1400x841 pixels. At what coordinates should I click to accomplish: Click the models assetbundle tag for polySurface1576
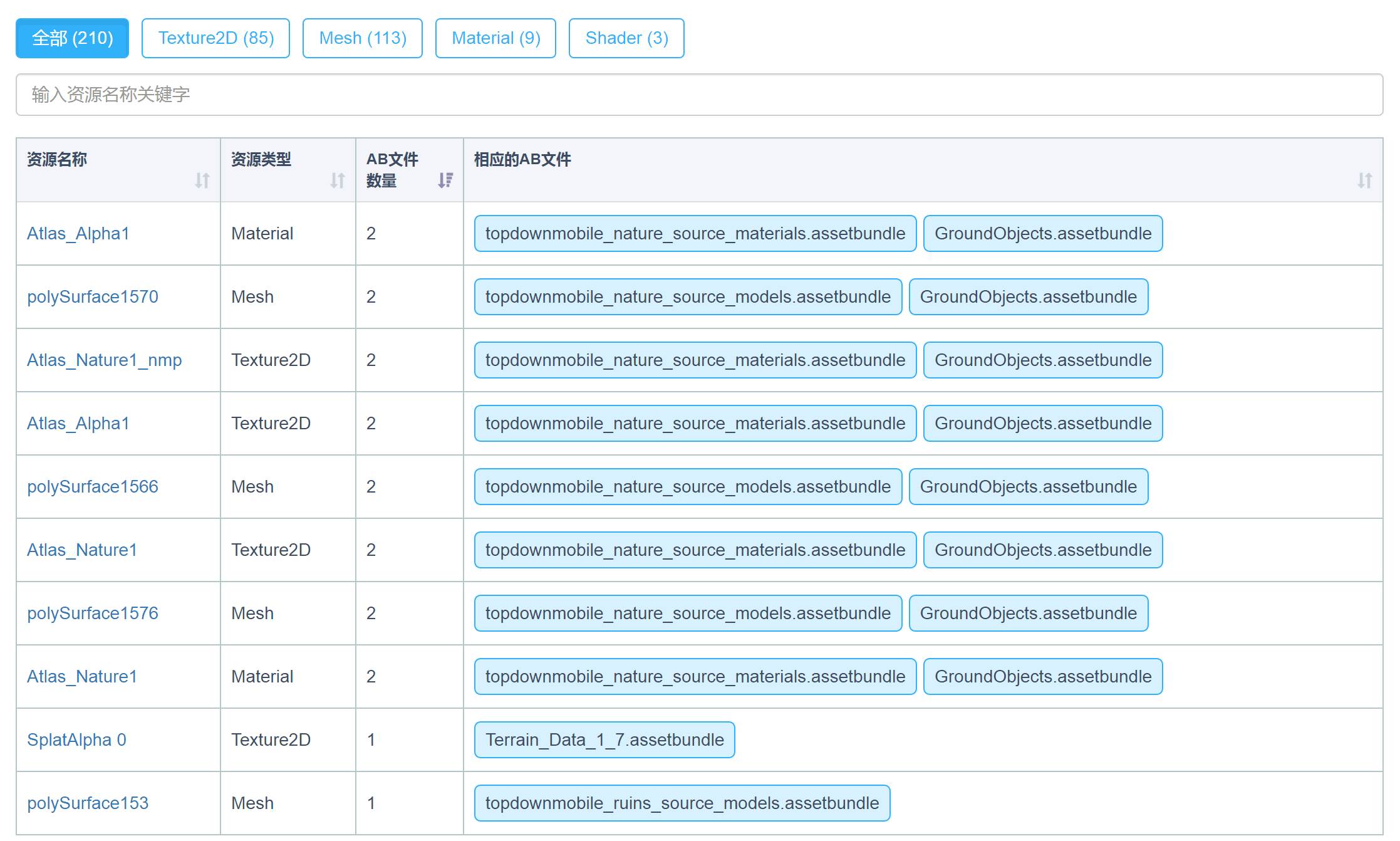pos(687,613)
